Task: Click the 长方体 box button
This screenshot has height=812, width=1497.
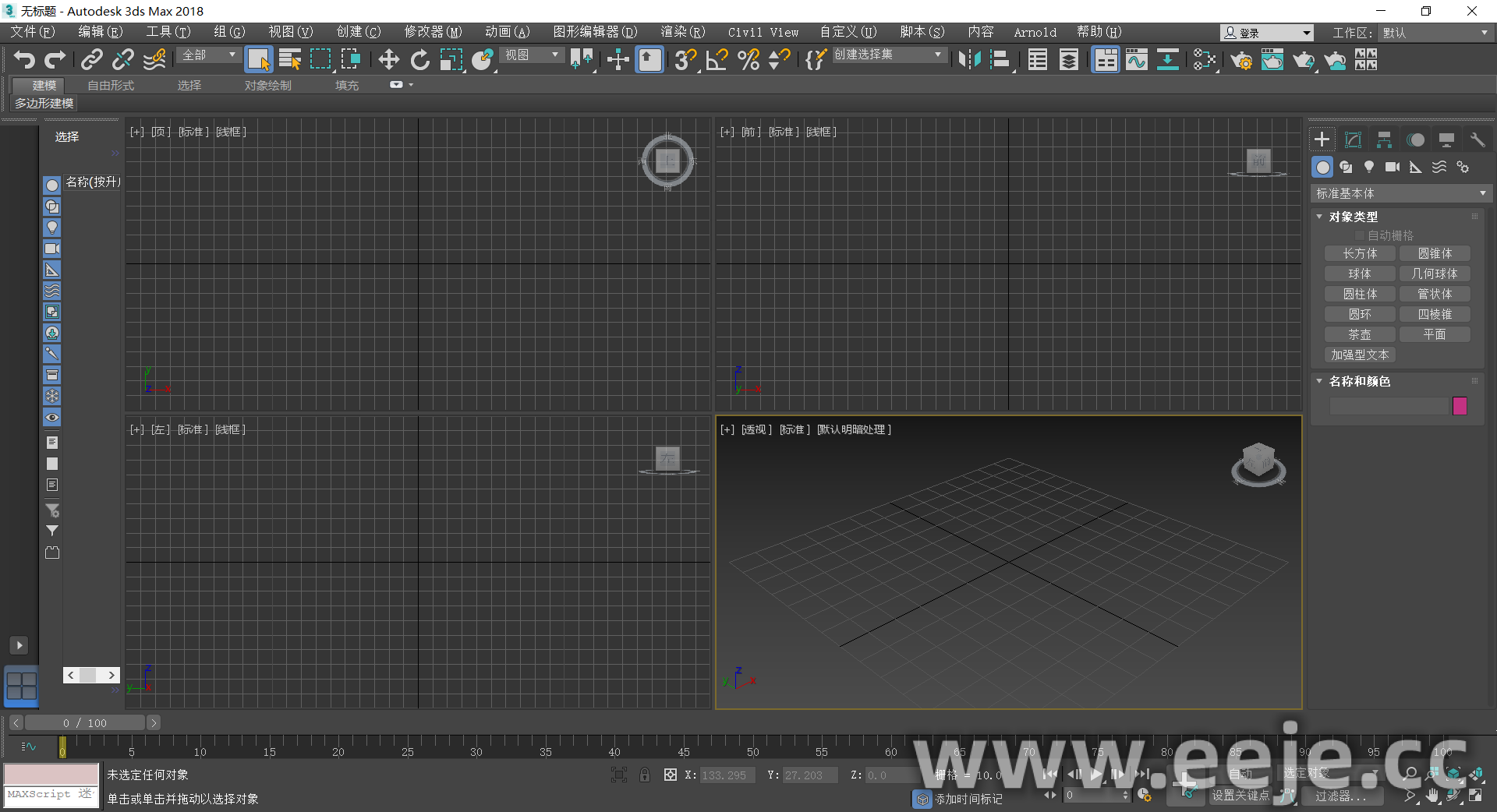Action: point(1360,253)
